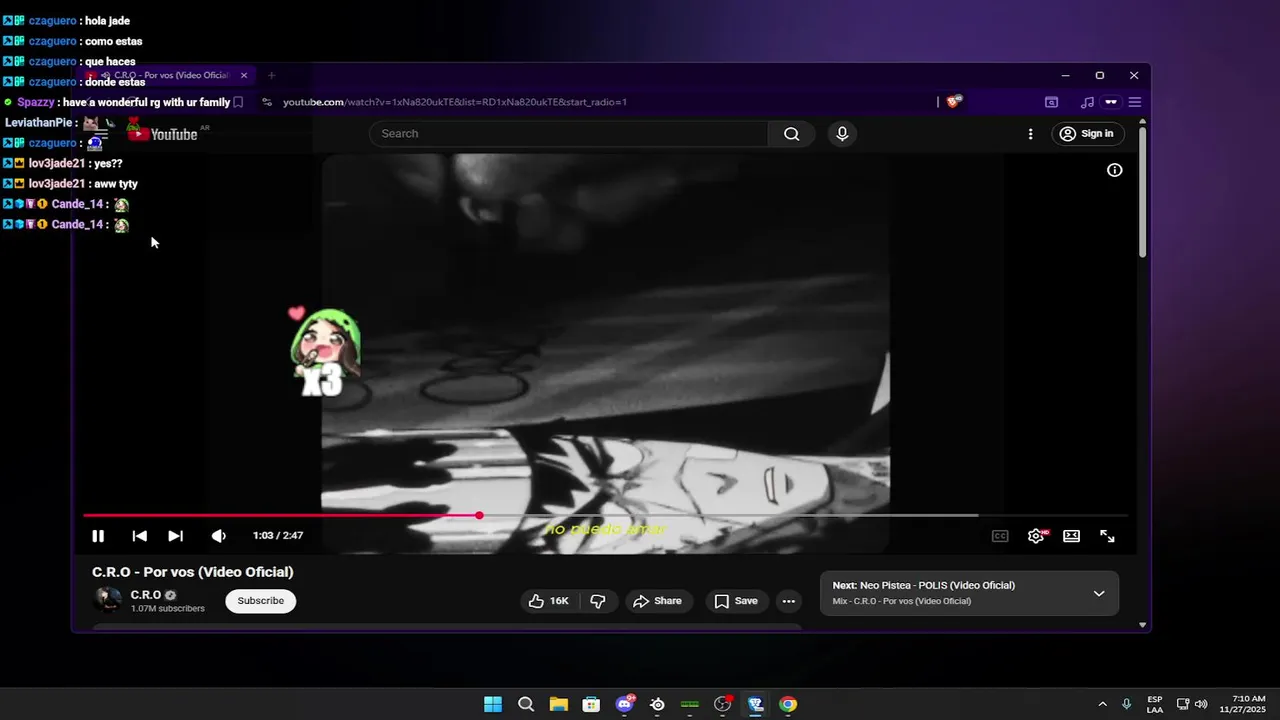Open the C.R.O channel avatar
Image resolution: width=1280 pixels, height=720 pixels.
108,600
